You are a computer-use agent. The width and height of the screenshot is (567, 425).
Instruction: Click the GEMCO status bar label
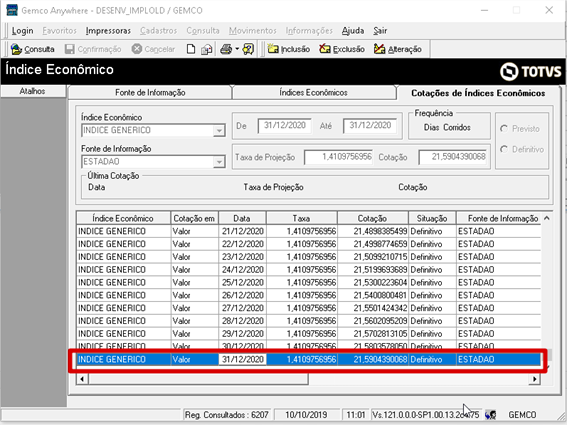click(522, 415)
